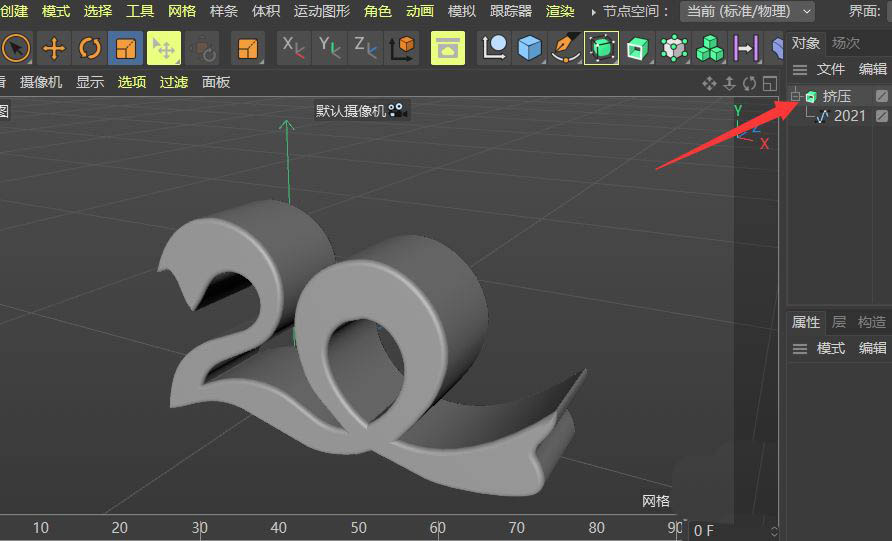Open the Attributes panel hamburger menu

tap(800, 348)
